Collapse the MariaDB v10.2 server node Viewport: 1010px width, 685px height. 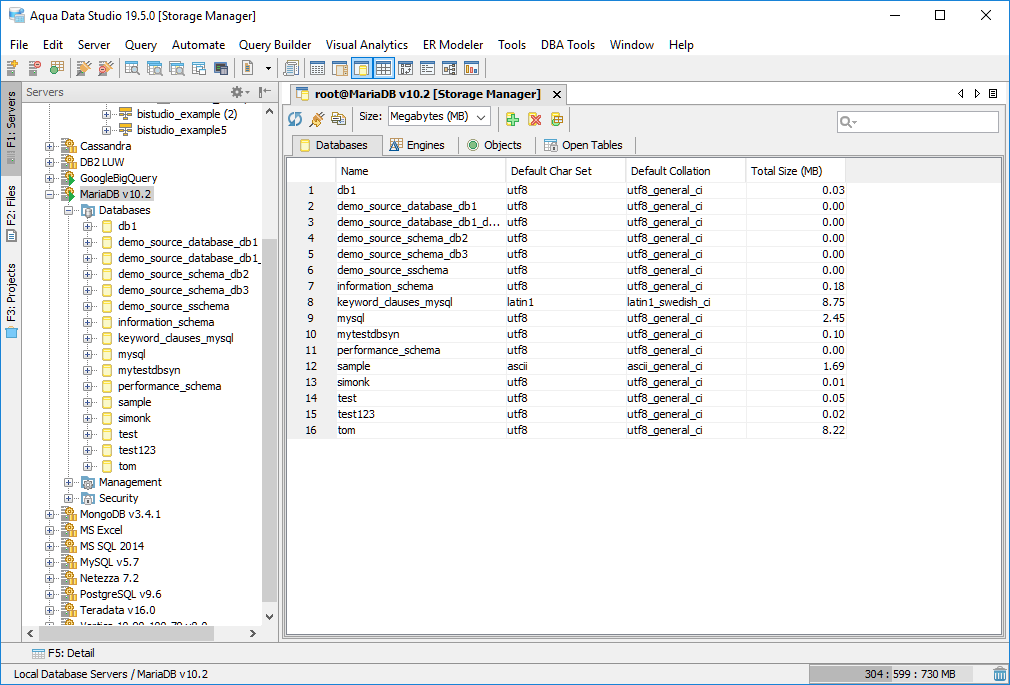tap(50, 194)
